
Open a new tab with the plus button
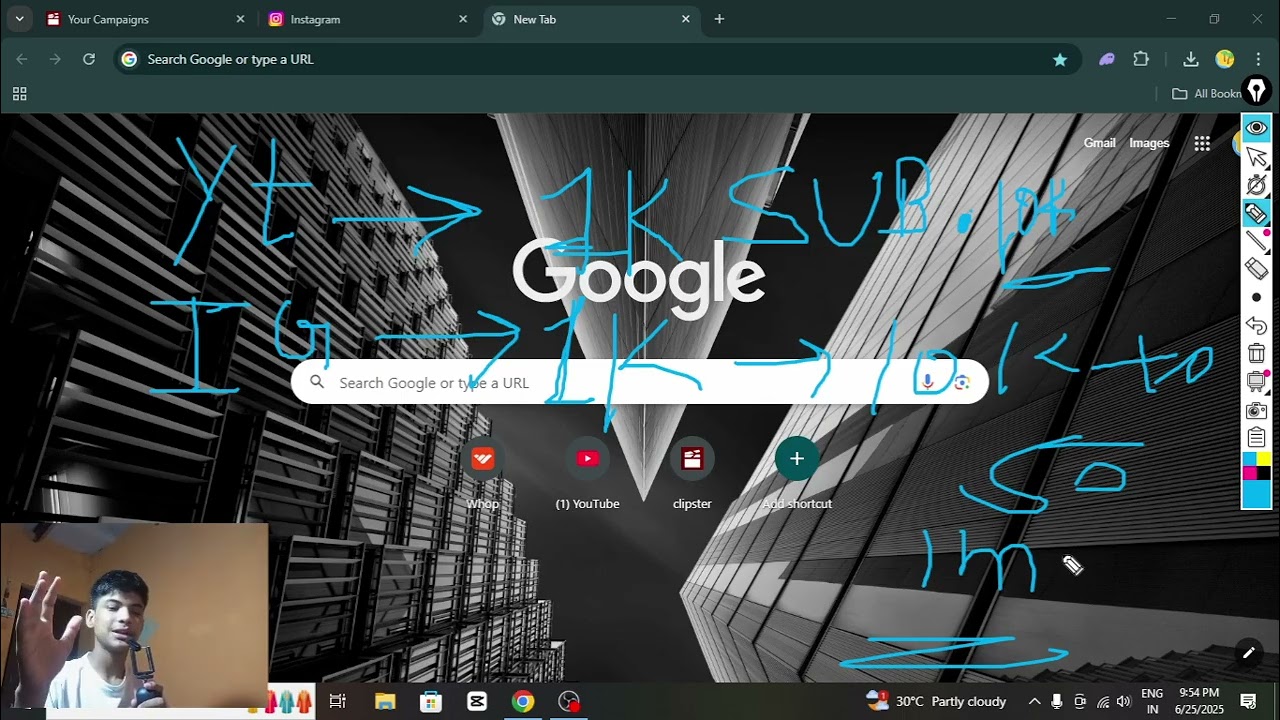point(719,19)
